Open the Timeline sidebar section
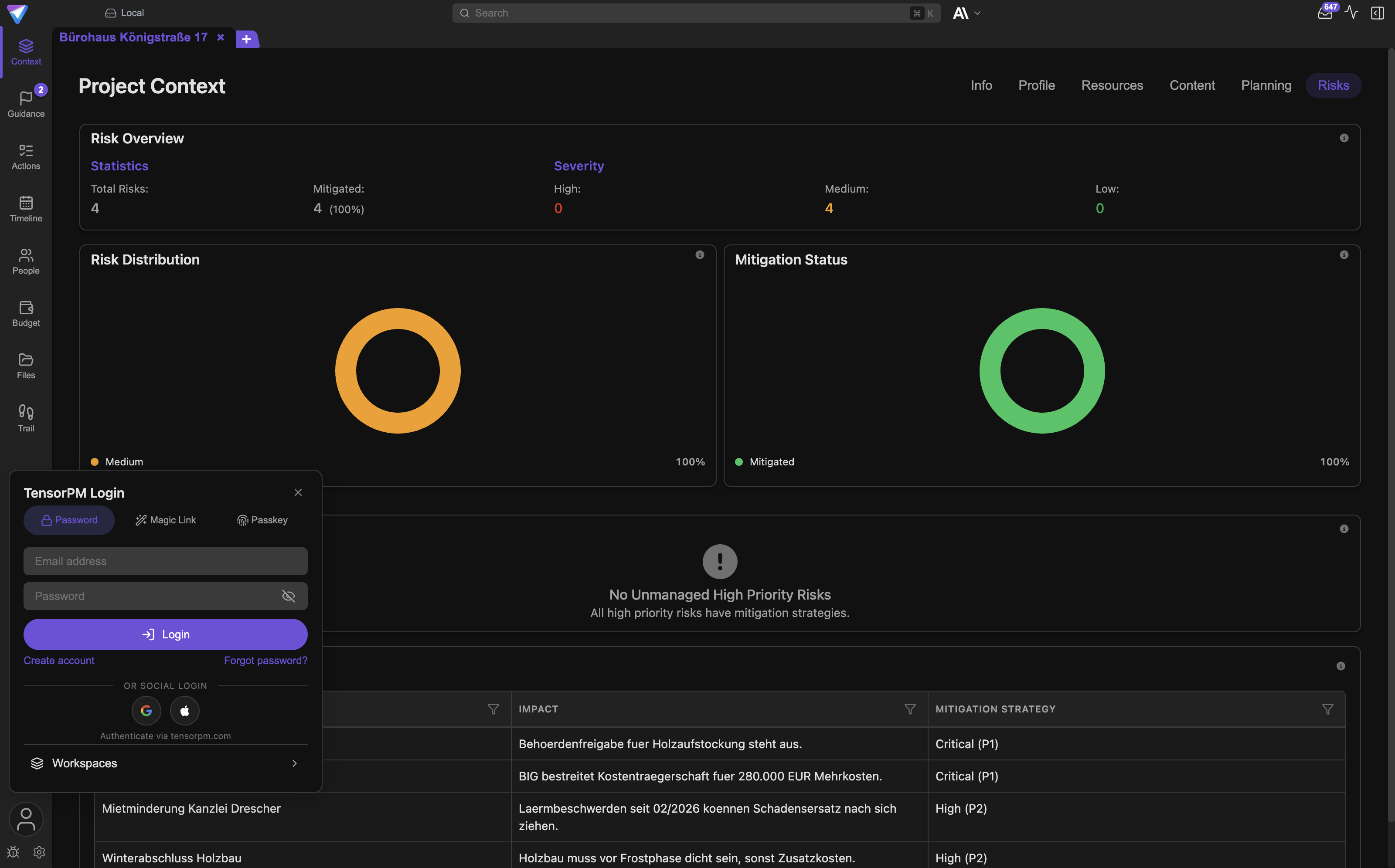Screen dimensions: 1395x868 (26, 209)
